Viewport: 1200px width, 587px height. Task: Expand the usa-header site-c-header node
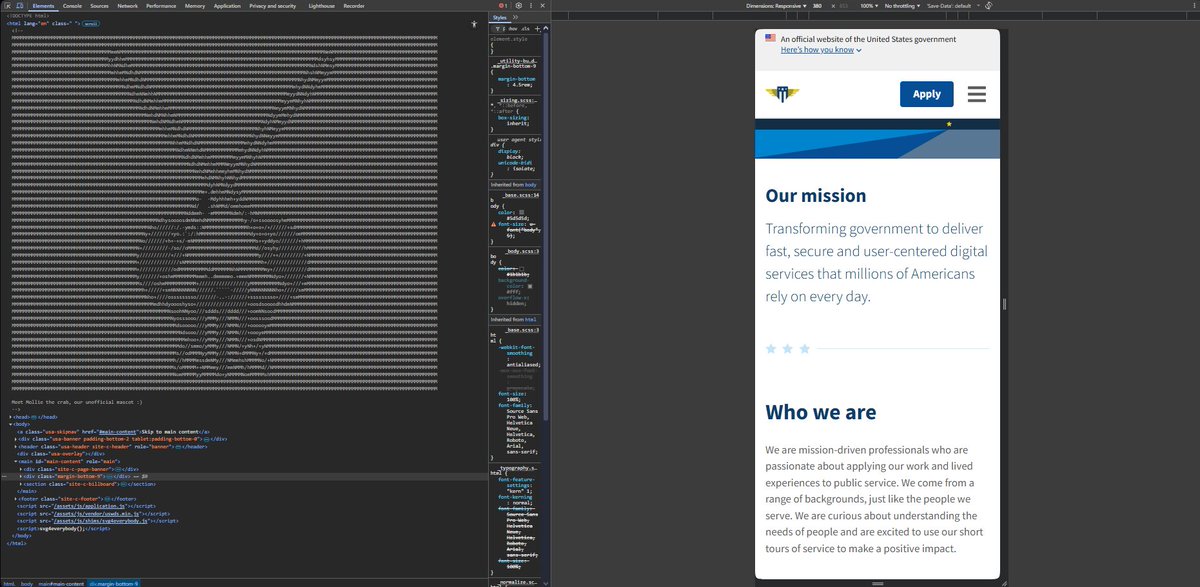tap(16, 446)
